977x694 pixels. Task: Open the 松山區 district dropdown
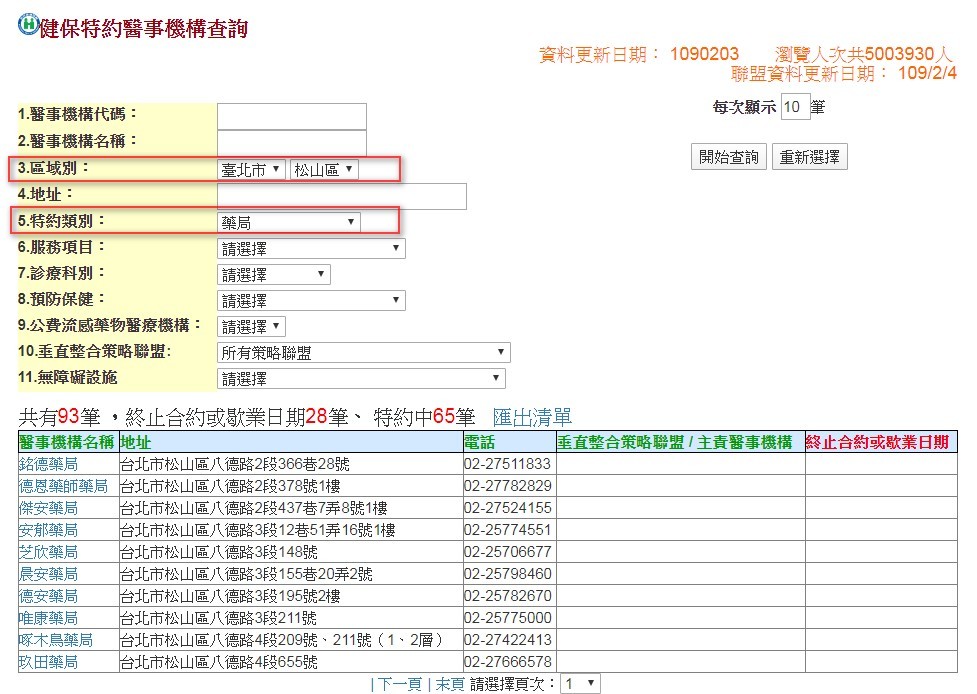(x=323, y=170)
